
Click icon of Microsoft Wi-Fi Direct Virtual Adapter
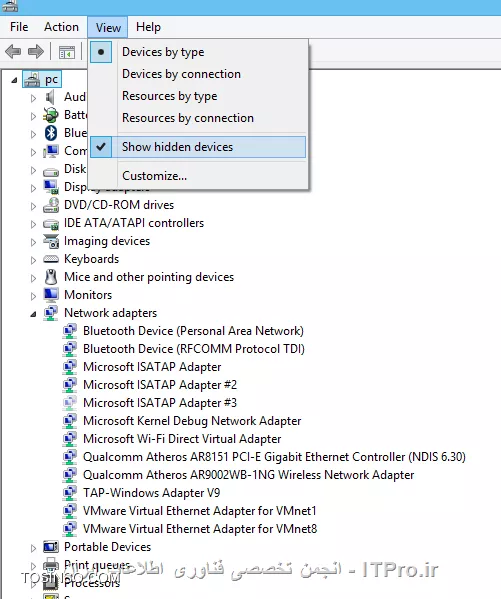point(70,439)
